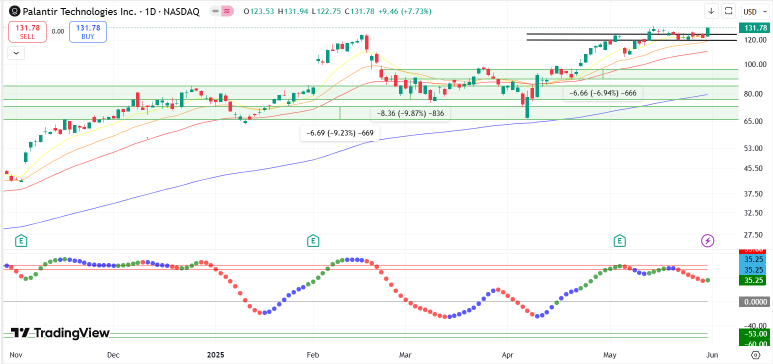
Task: Click the earnings E marker near November
Action: (x=21, y=241)
